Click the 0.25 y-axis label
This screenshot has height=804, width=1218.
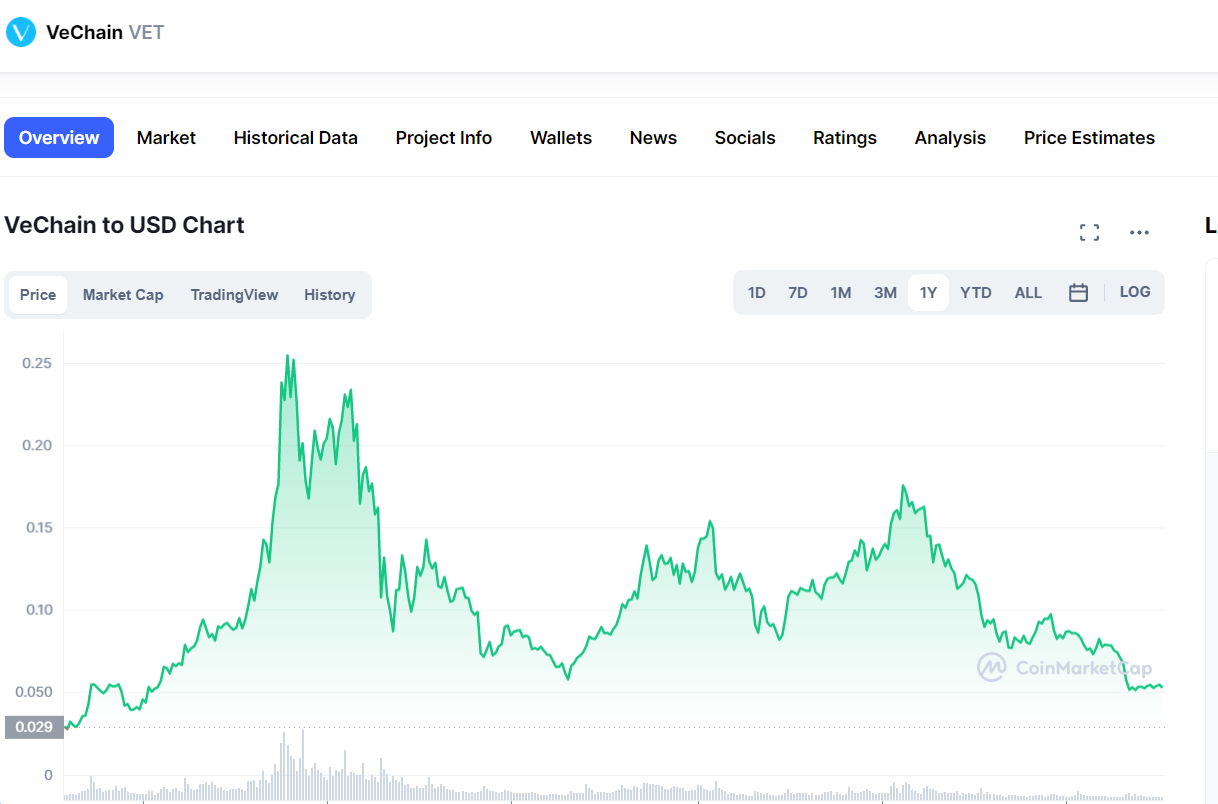coord(37,363)
